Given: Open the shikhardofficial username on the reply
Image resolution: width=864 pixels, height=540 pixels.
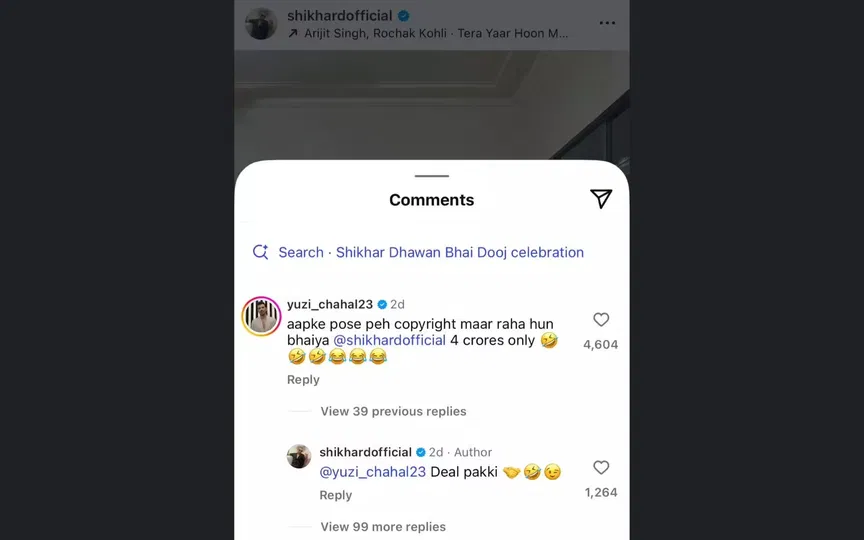Looking at the screenshot, I should tap(365, 452).
